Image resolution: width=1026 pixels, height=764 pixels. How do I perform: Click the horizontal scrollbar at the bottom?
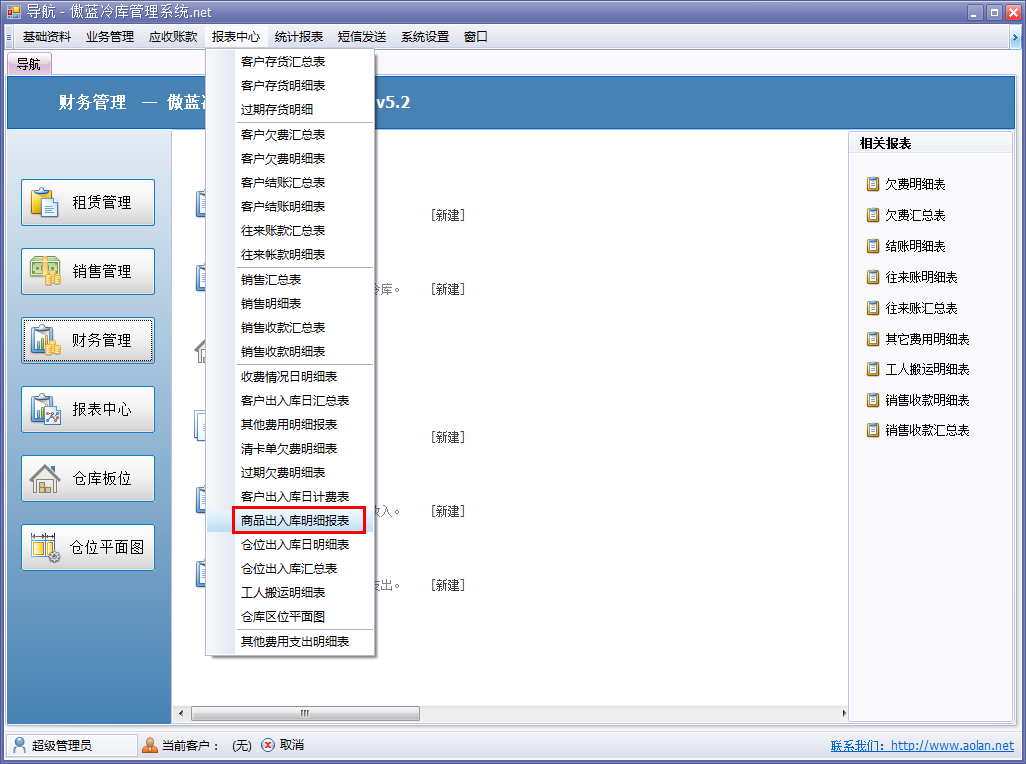point(305,713)
